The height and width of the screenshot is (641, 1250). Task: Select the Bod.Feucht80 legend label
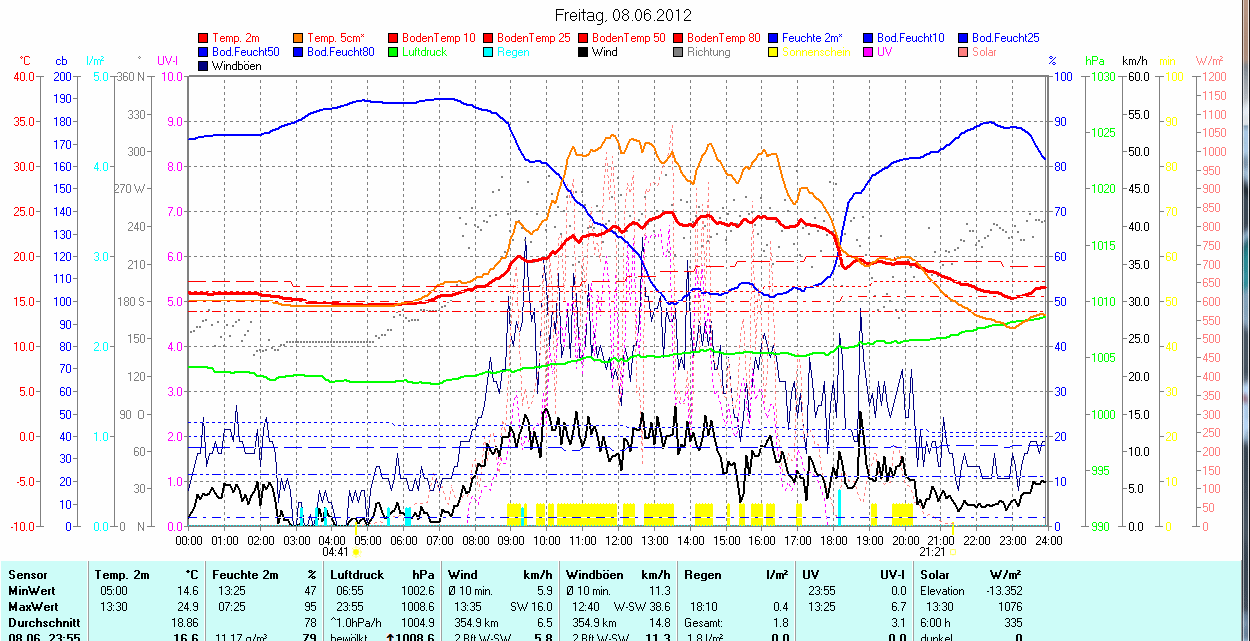[341, 52]
